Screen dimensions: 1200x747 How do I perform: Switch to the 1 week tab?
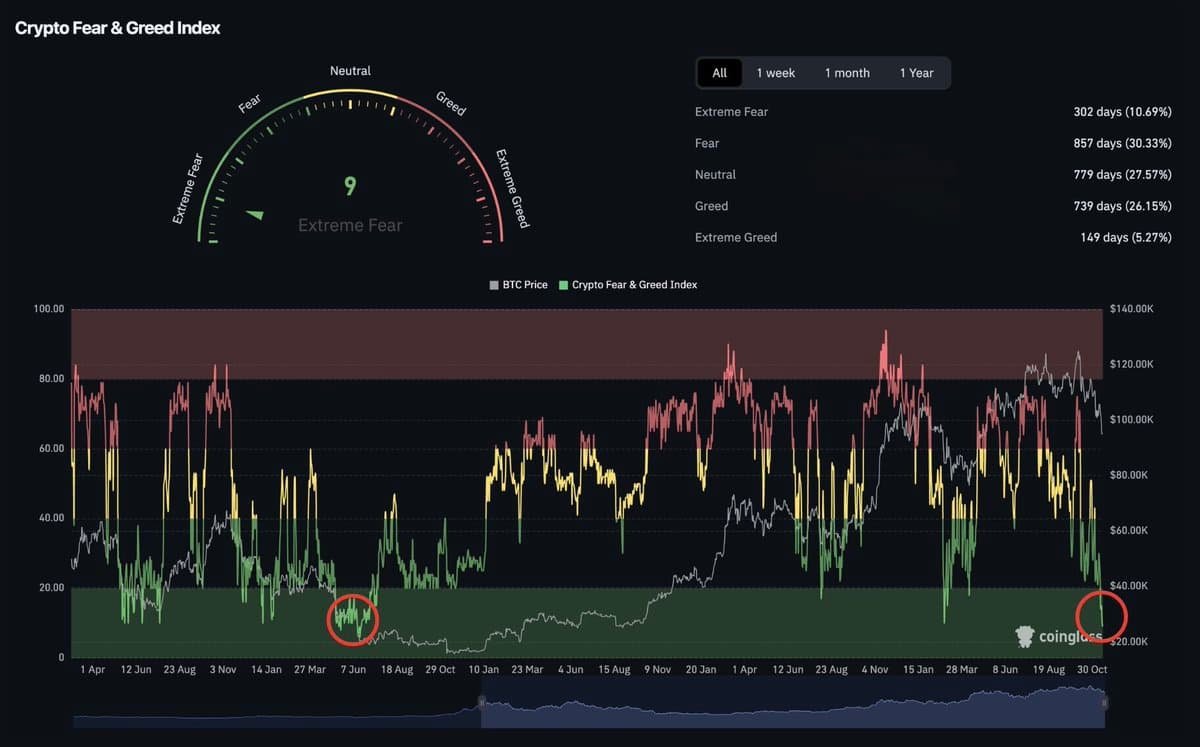click(775, 72)
